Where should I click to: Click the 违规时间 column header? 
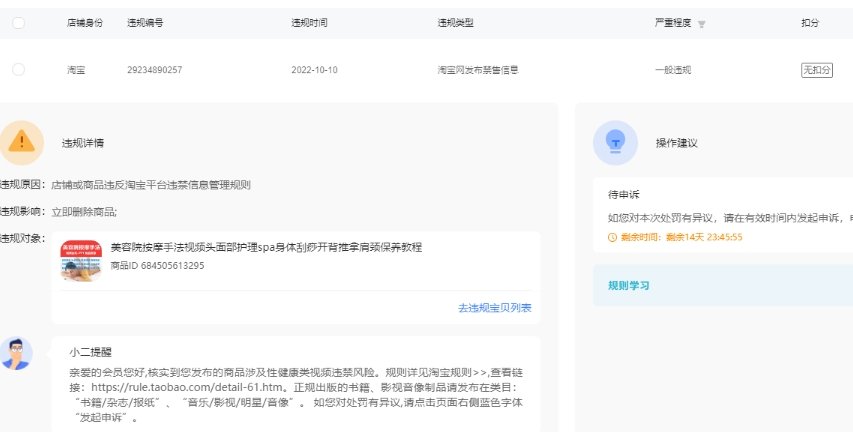click(309, 22)
